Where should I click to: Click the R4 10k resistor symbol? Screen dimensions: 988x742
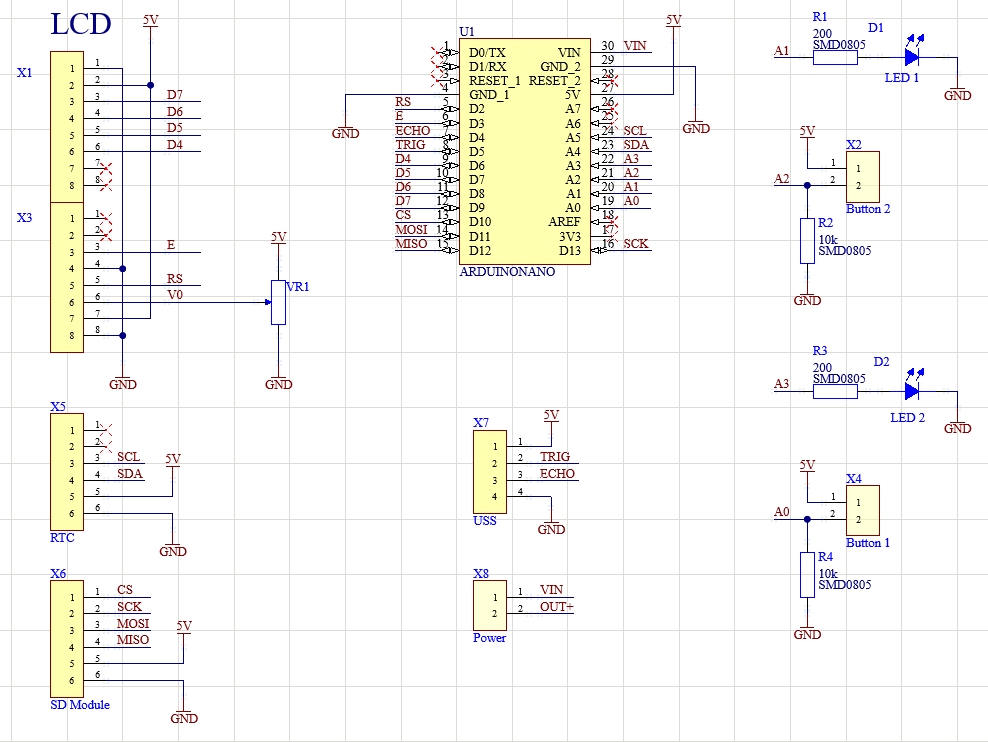[807, 575]
